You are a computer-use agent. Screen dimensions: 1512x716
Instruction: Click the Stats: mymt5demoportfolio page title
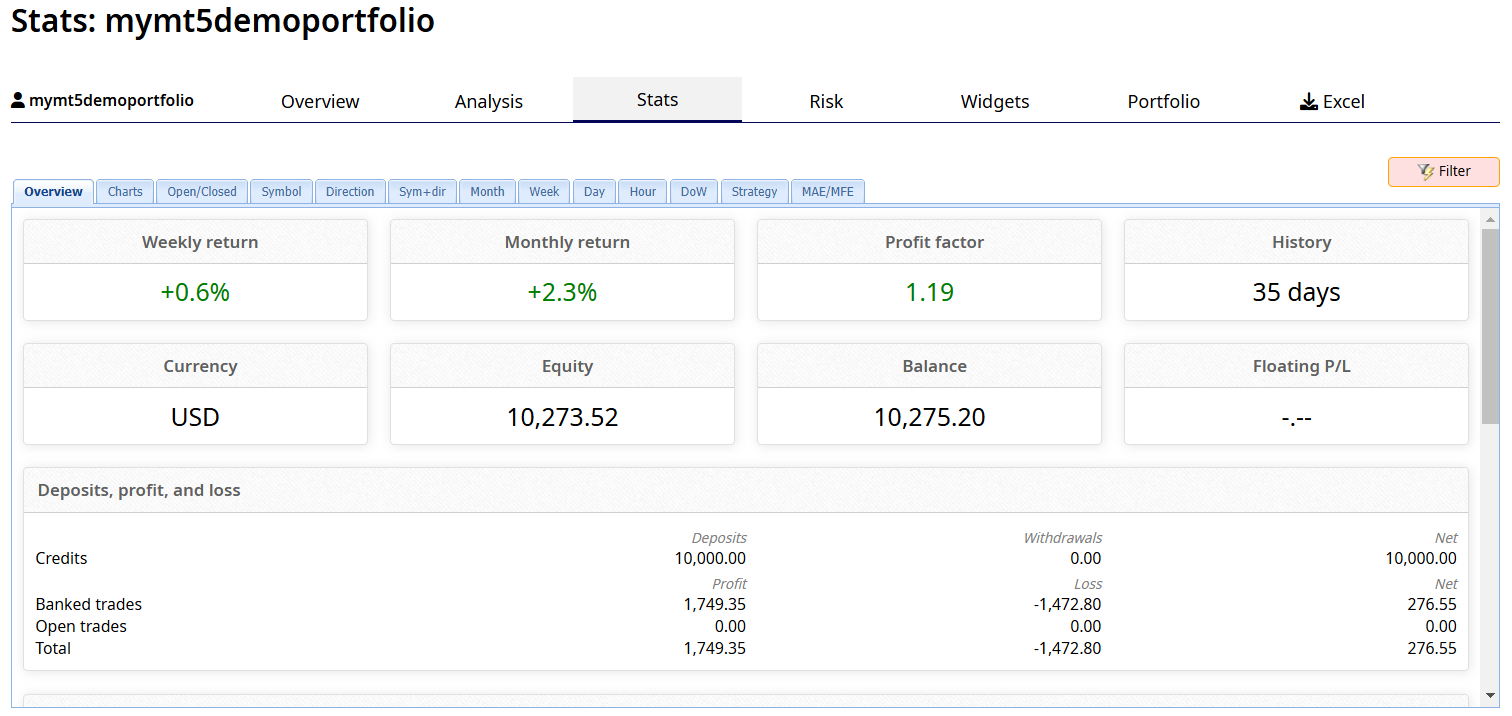tap(223, 21)
